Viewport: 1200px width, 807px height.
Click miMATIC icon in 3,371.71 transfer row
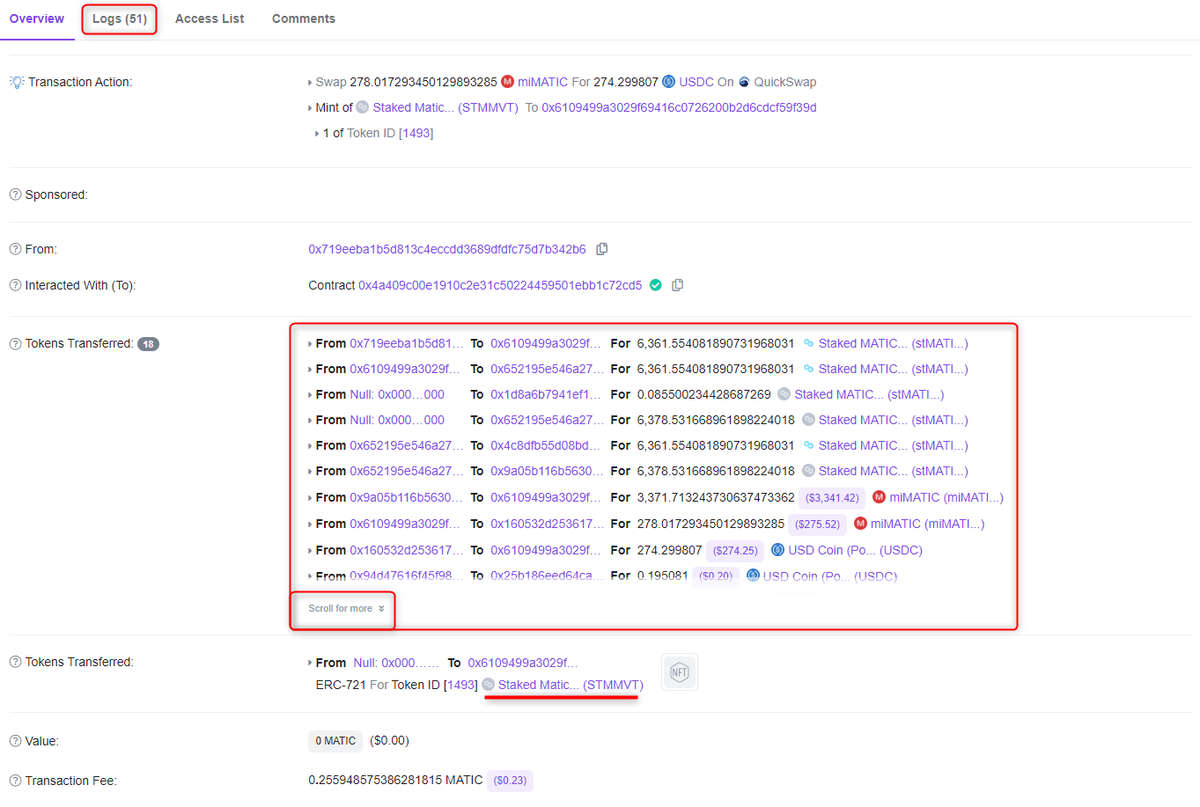tap(879, 497)
